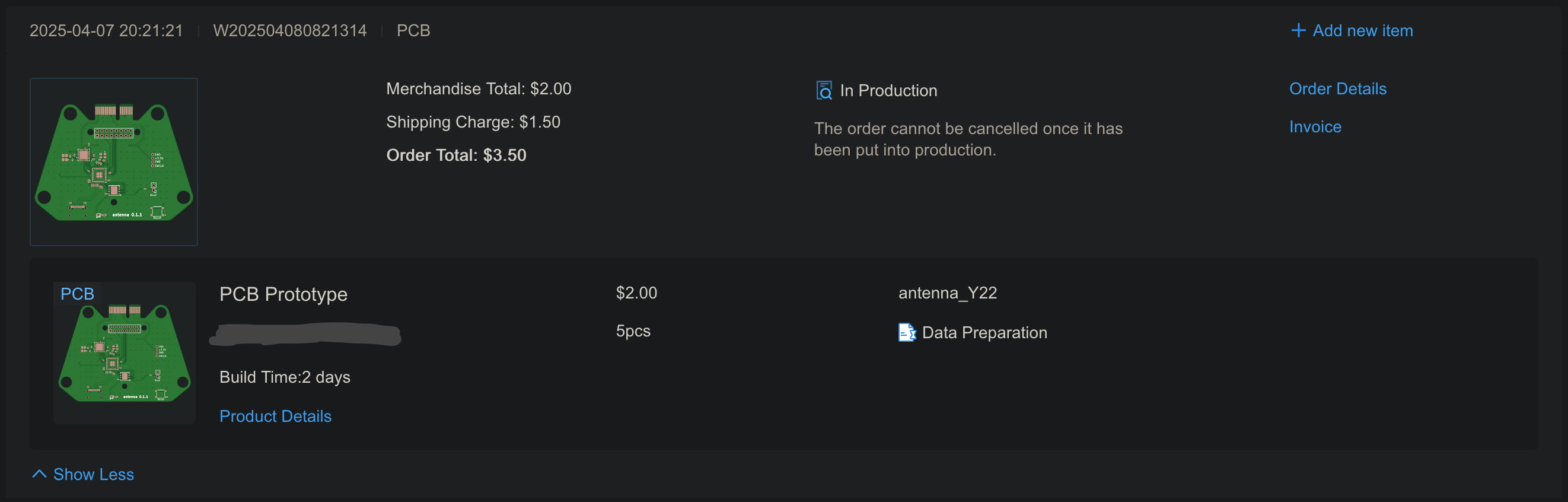Select order number W202504080821314
The height and width of the screenshot is (502, 1568).
click(290, 30)
